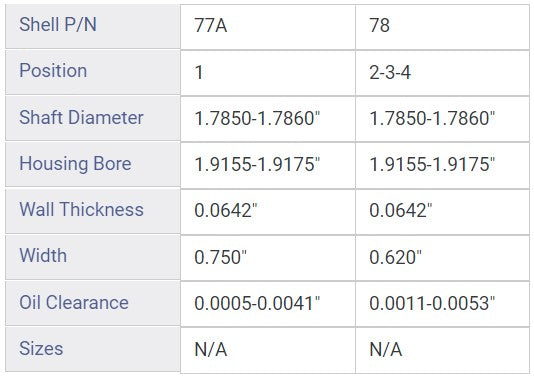Click the 78 part number cell
The image size is (534, 376).
pyautogui.click(x=442, y=27)
